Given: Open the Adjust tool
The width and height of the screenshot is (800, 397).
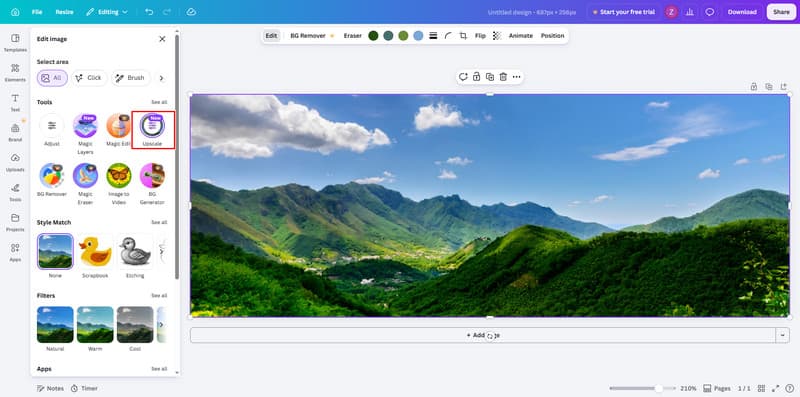Looking at the screenshot, I should pyautogui.click(x=52, y=131).
